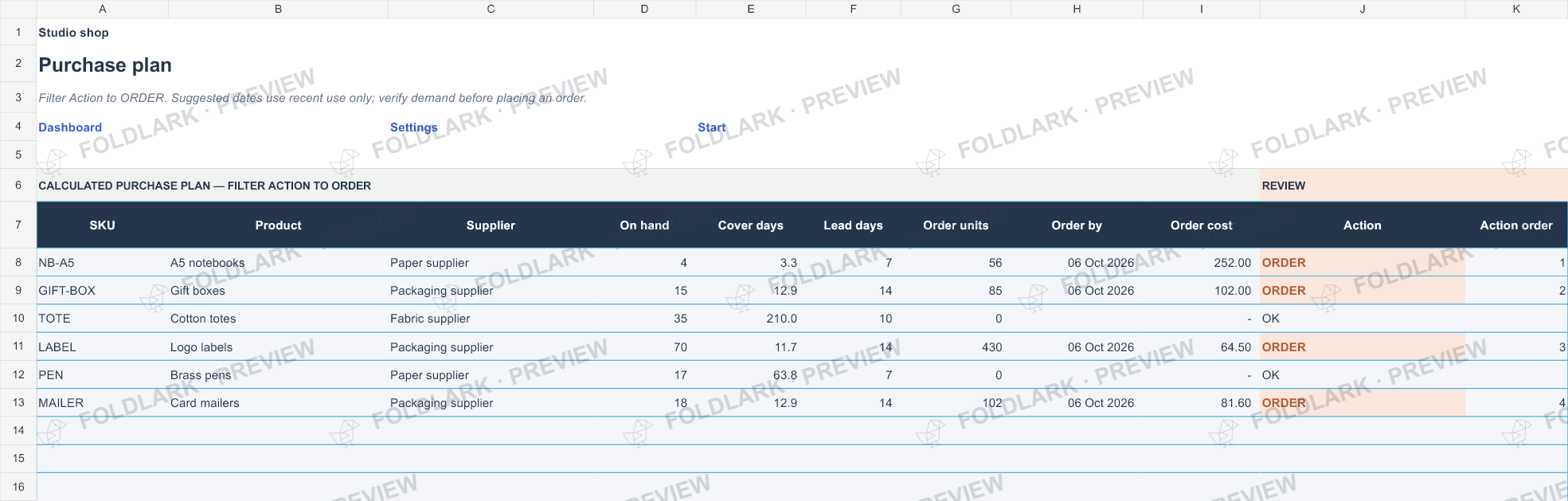
Task: Select the 'Action order' header cell
Action: (x=1516, y=225)
